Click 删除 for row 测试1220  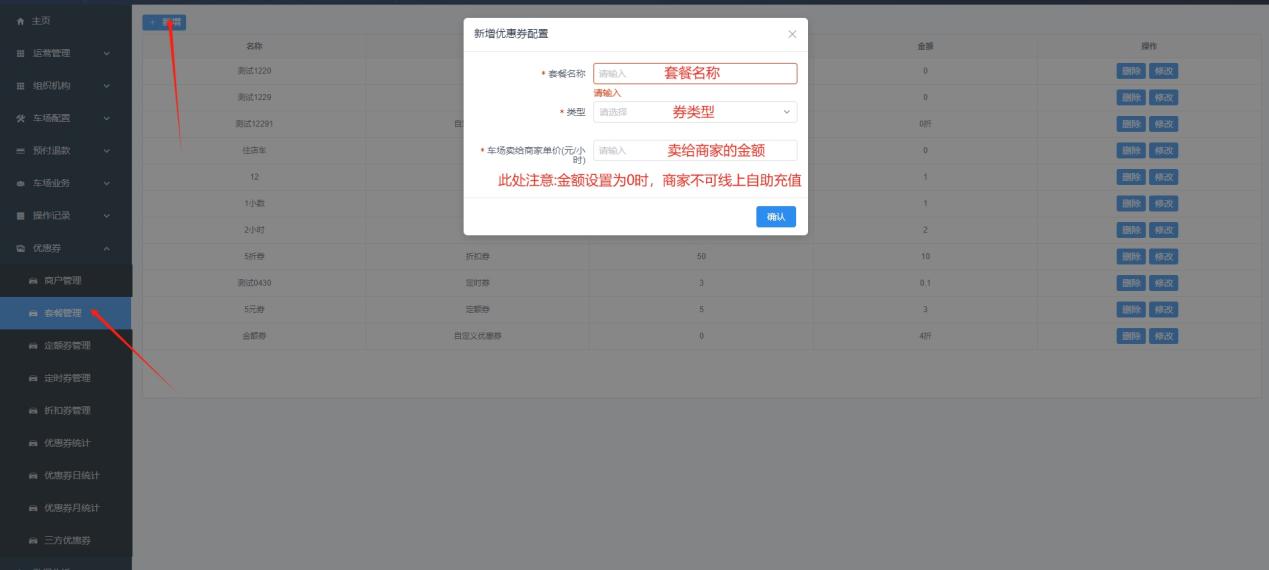click(1131, 71)
